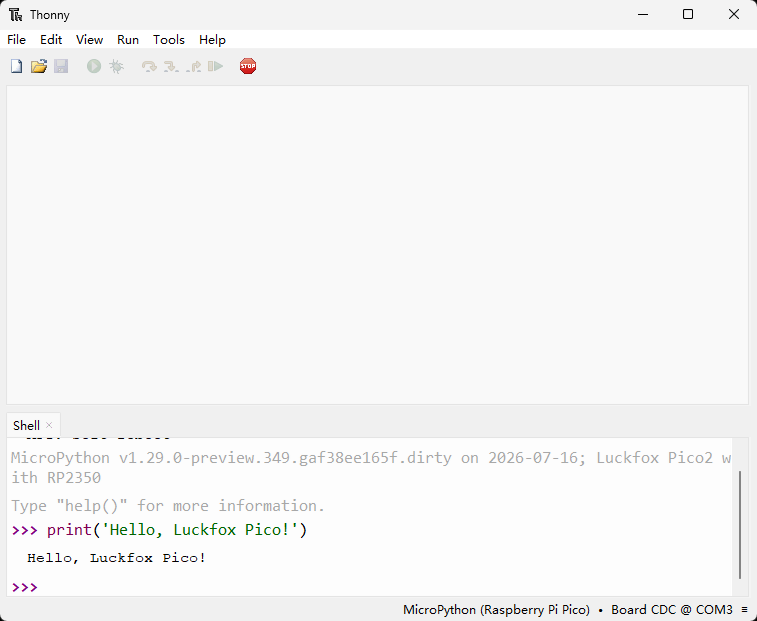
Task: Open the View menu
Action: click(89, 40)
